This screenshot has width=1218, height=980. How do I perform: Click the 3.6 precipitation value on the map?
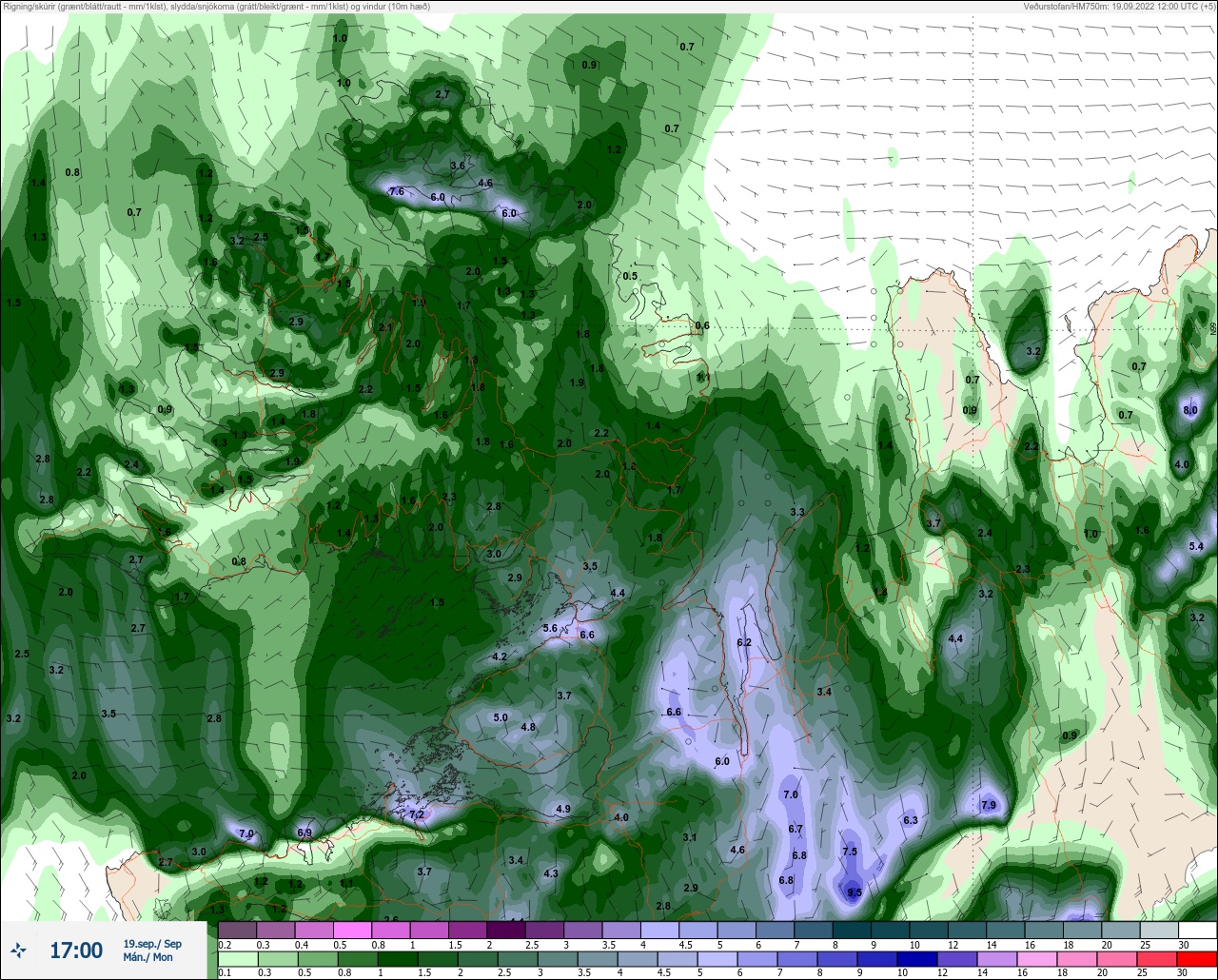pos(457,166)
